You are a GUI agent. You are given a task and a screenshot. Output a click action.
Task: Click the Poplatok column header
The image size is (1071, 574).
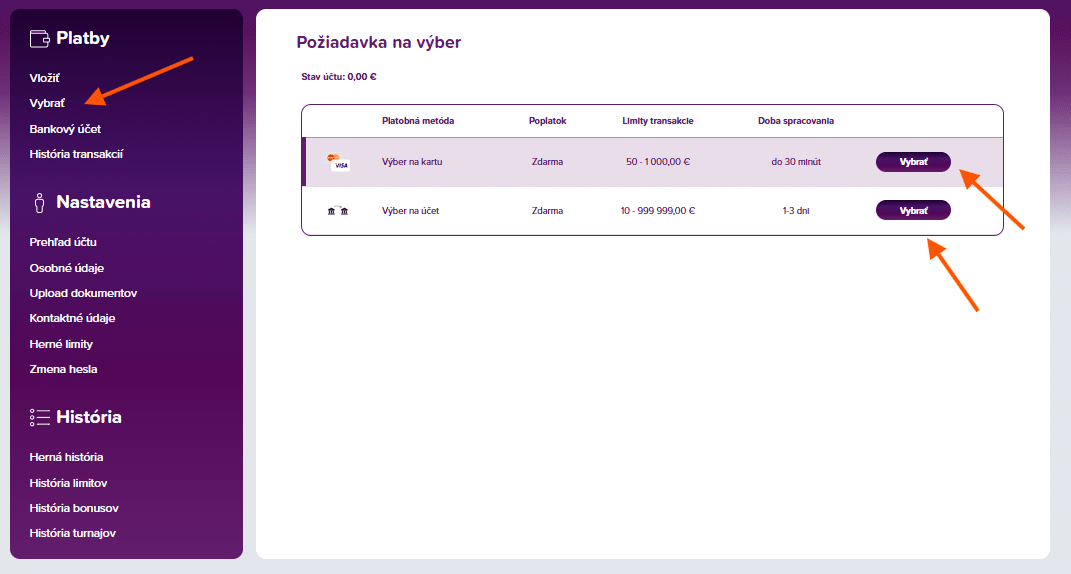(547, 121)
